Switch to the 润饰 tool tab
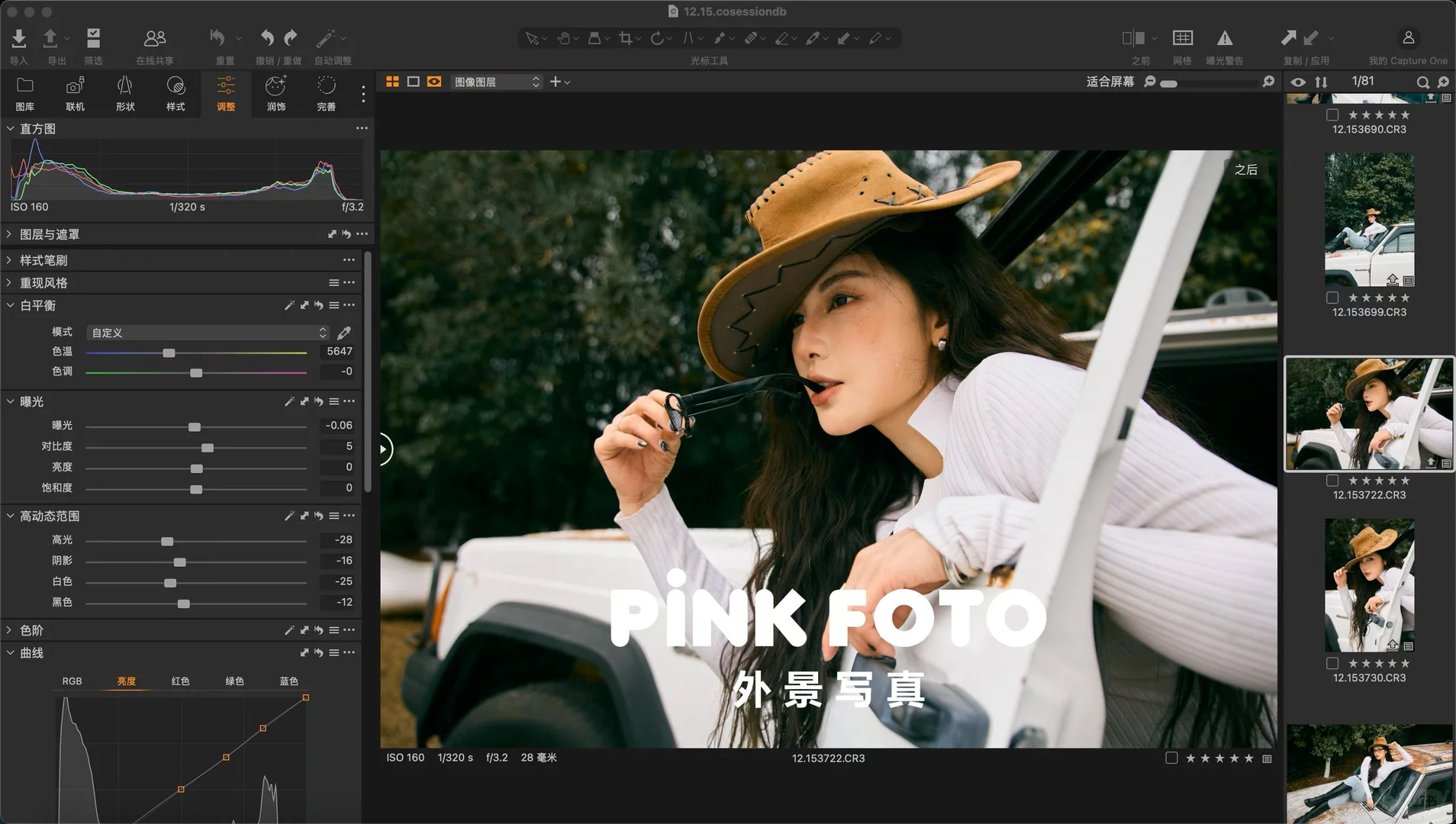 click(x=275, y=93)
